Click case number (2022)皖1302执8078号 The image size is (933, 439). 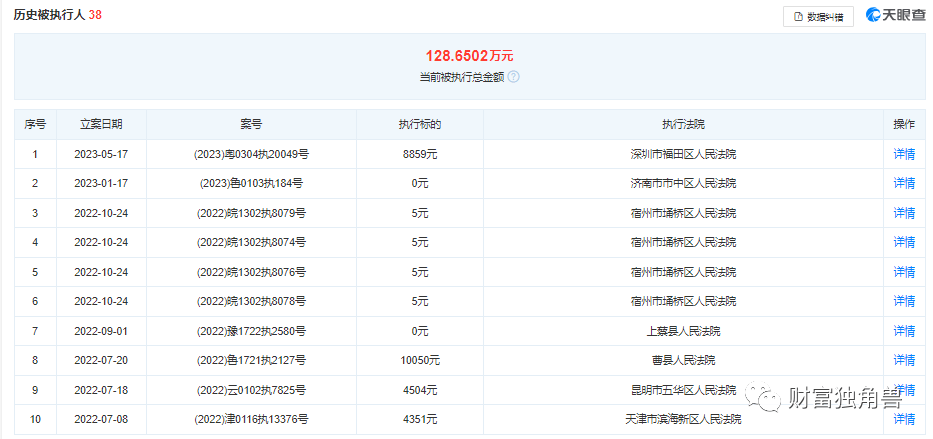251,301
